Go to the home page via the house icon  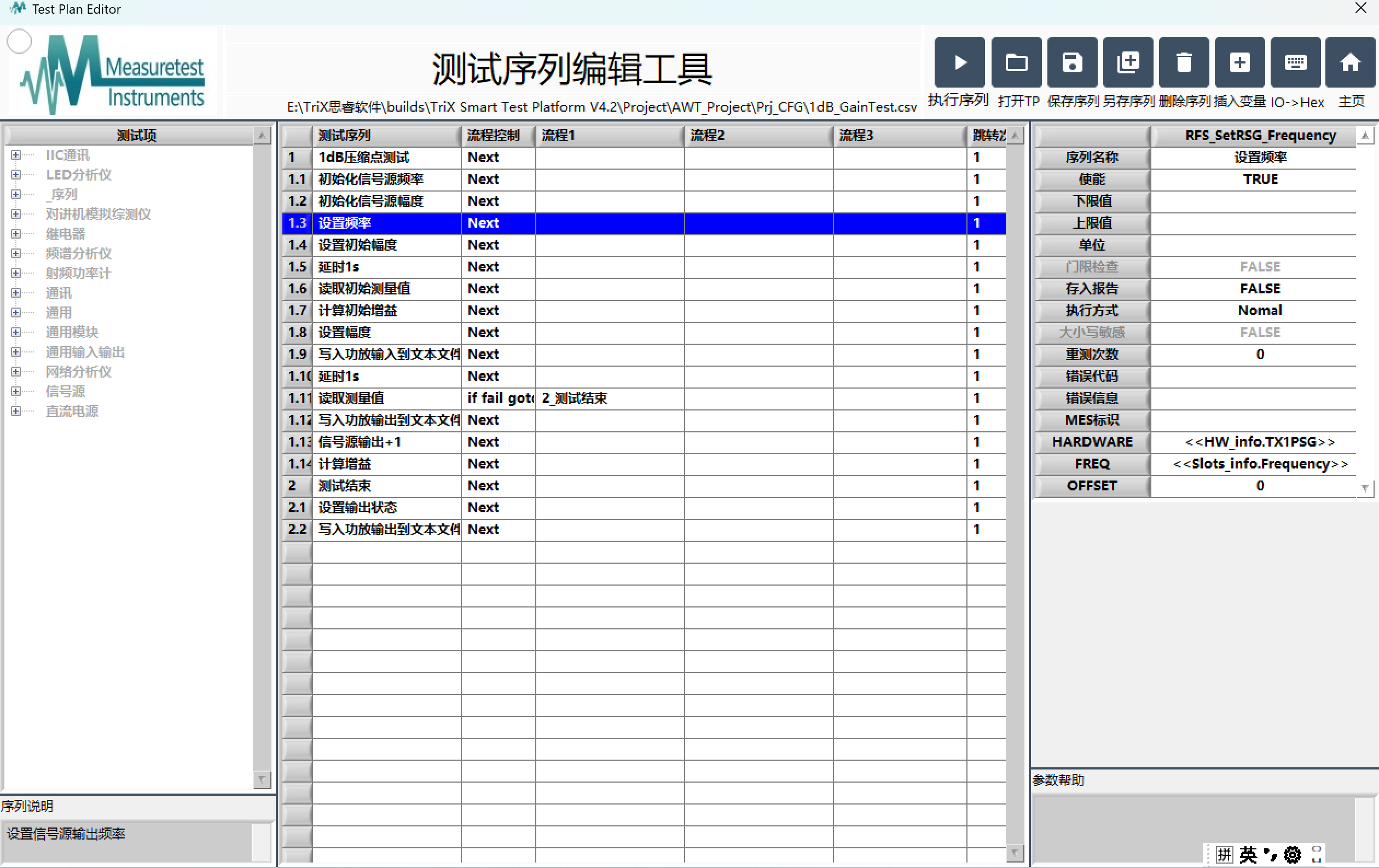tap(1350, 62)
